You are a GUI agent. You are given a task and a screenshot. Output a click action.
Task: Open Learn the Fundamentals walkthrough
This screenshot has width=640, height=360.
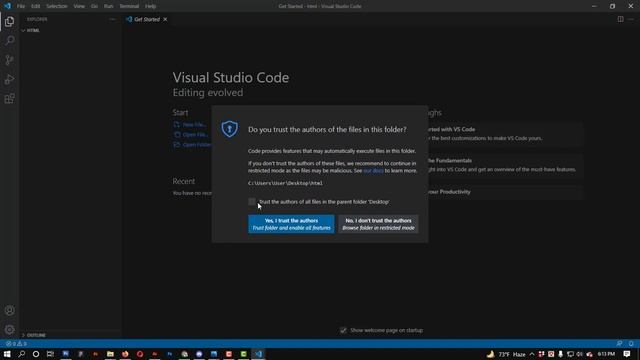pyautogui.click(x=505, y=165)
